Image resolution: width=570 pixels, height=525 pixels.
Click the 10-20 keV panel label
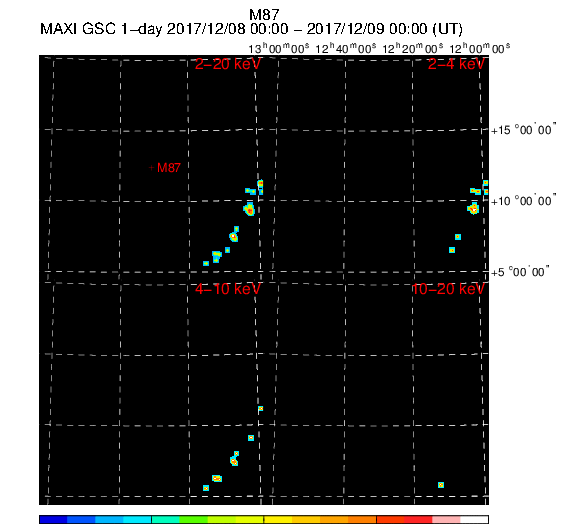coord(448,289)
